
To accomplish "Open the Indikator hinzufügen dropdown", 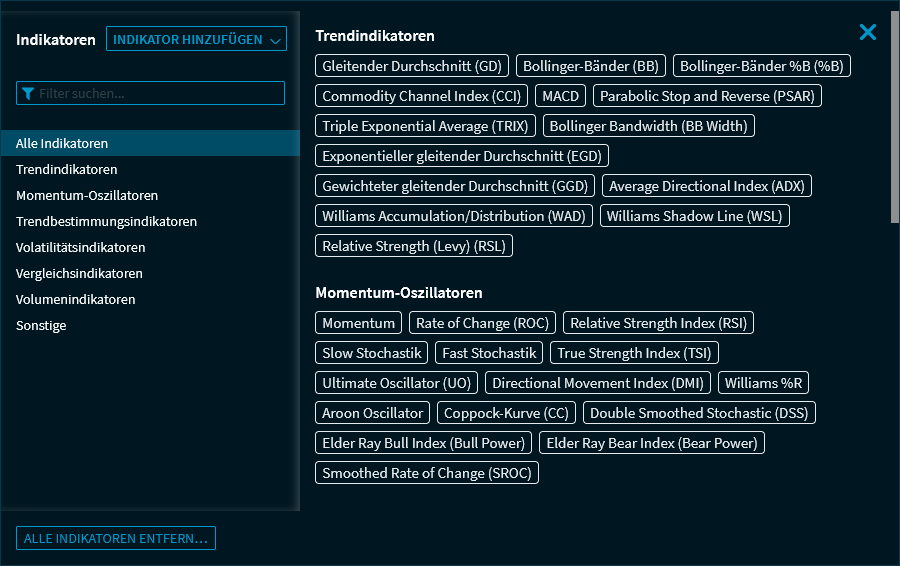I will [x=196, y=39].
